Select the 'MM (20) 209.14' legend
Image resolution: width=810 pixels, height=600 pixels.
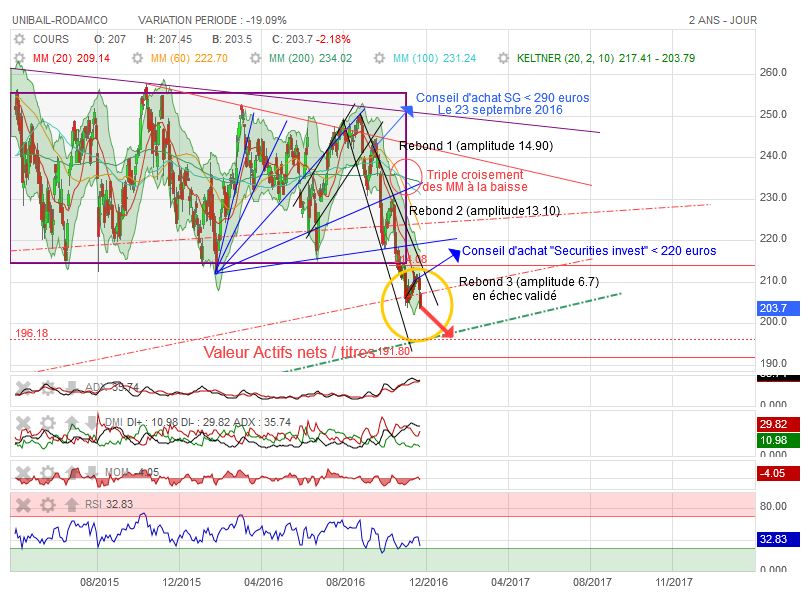point(71,58)
